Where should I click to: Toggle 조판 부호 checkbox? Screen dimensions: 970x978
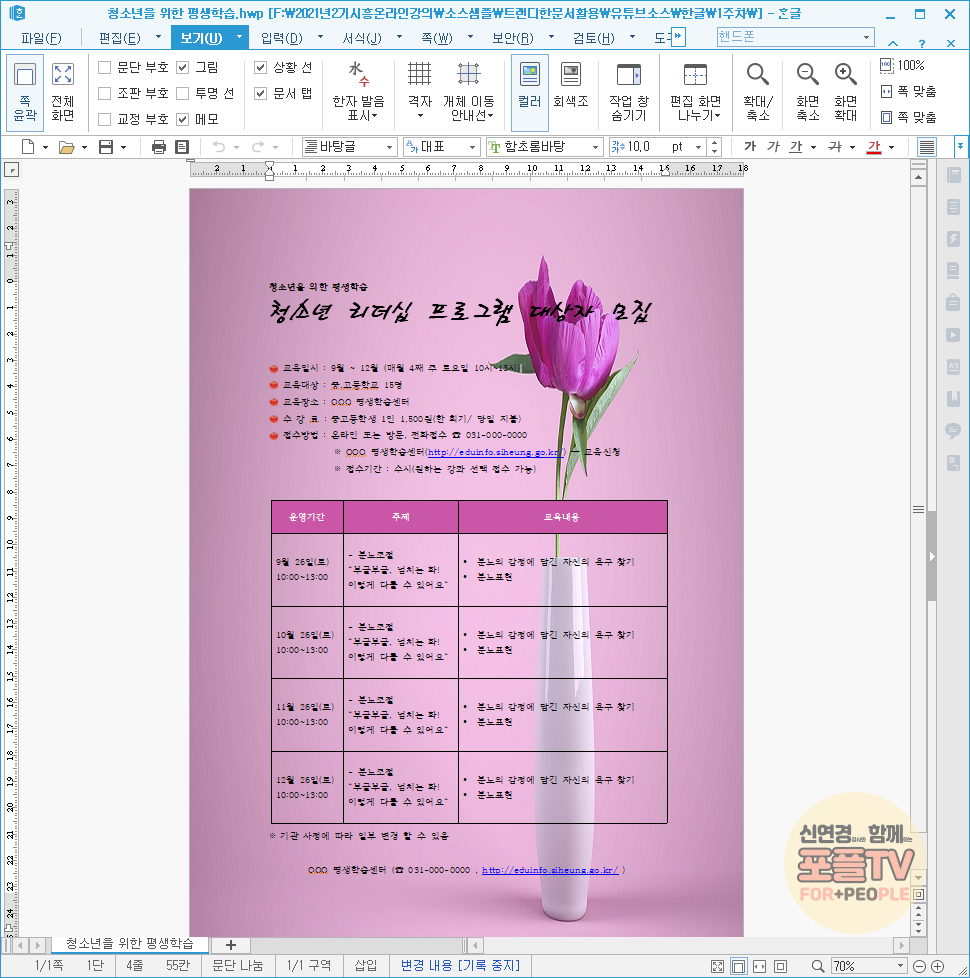(x=105, y=93)
